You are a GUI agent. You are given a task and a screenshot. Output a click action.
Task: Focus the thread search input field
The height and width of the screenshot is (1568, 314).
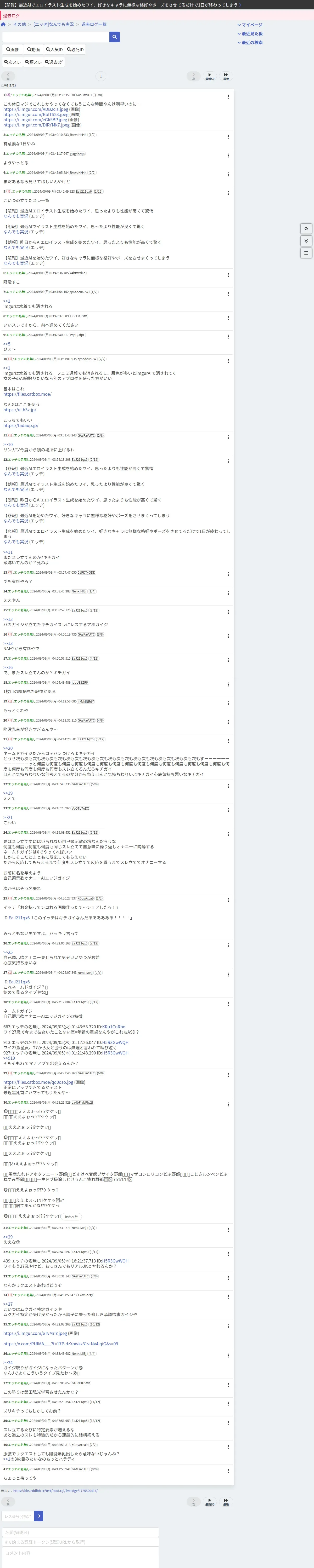(x=55, y=37)
